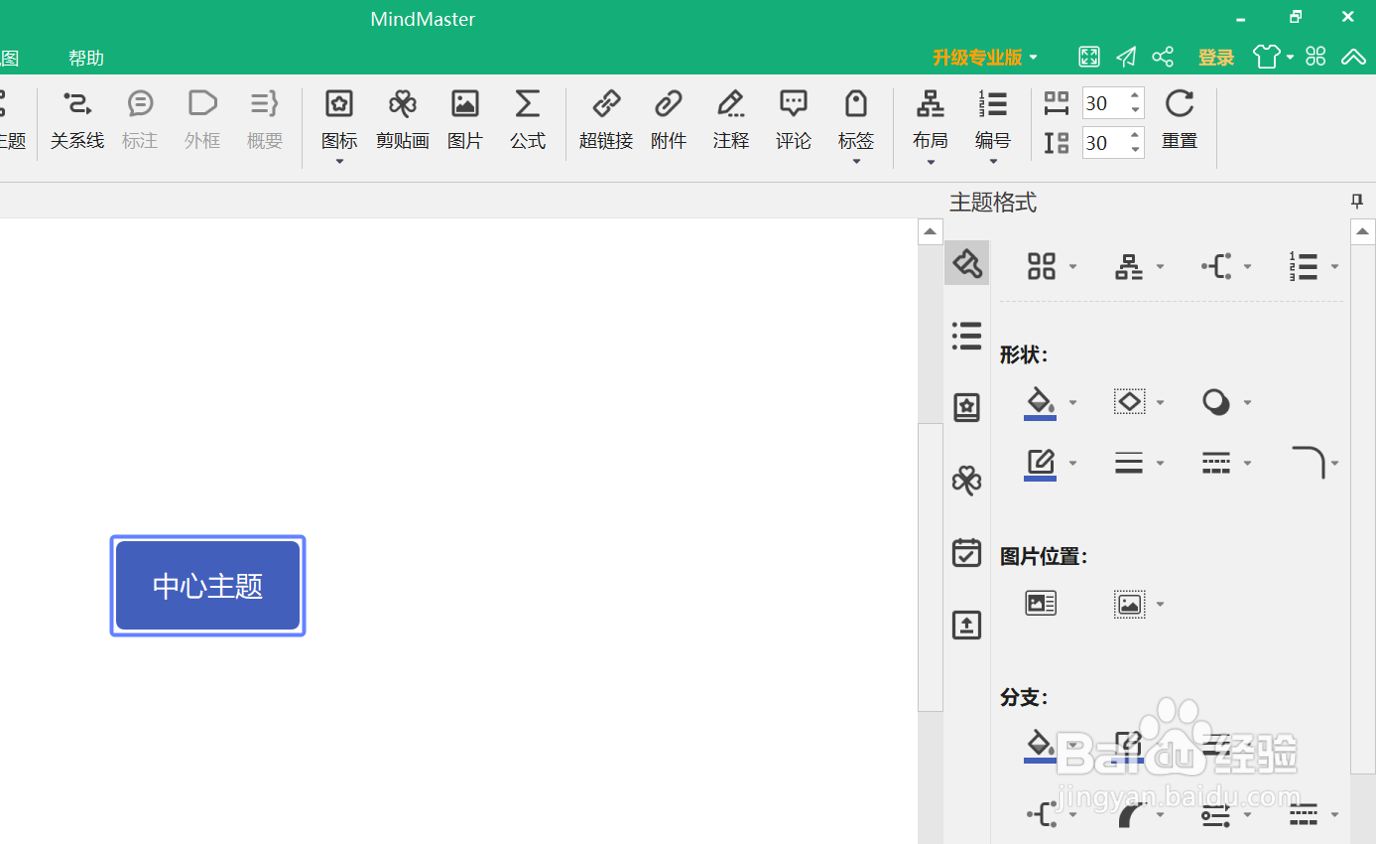
Task: Open the clipart tab in side panel
Action: 966,480
